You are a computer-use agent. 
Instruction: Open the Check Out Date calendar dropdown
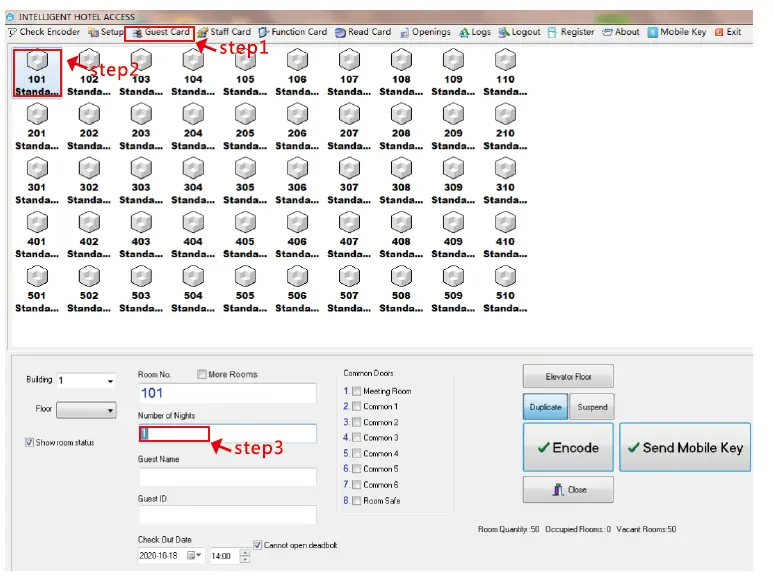pyautogui.click(x=194, y=556)
